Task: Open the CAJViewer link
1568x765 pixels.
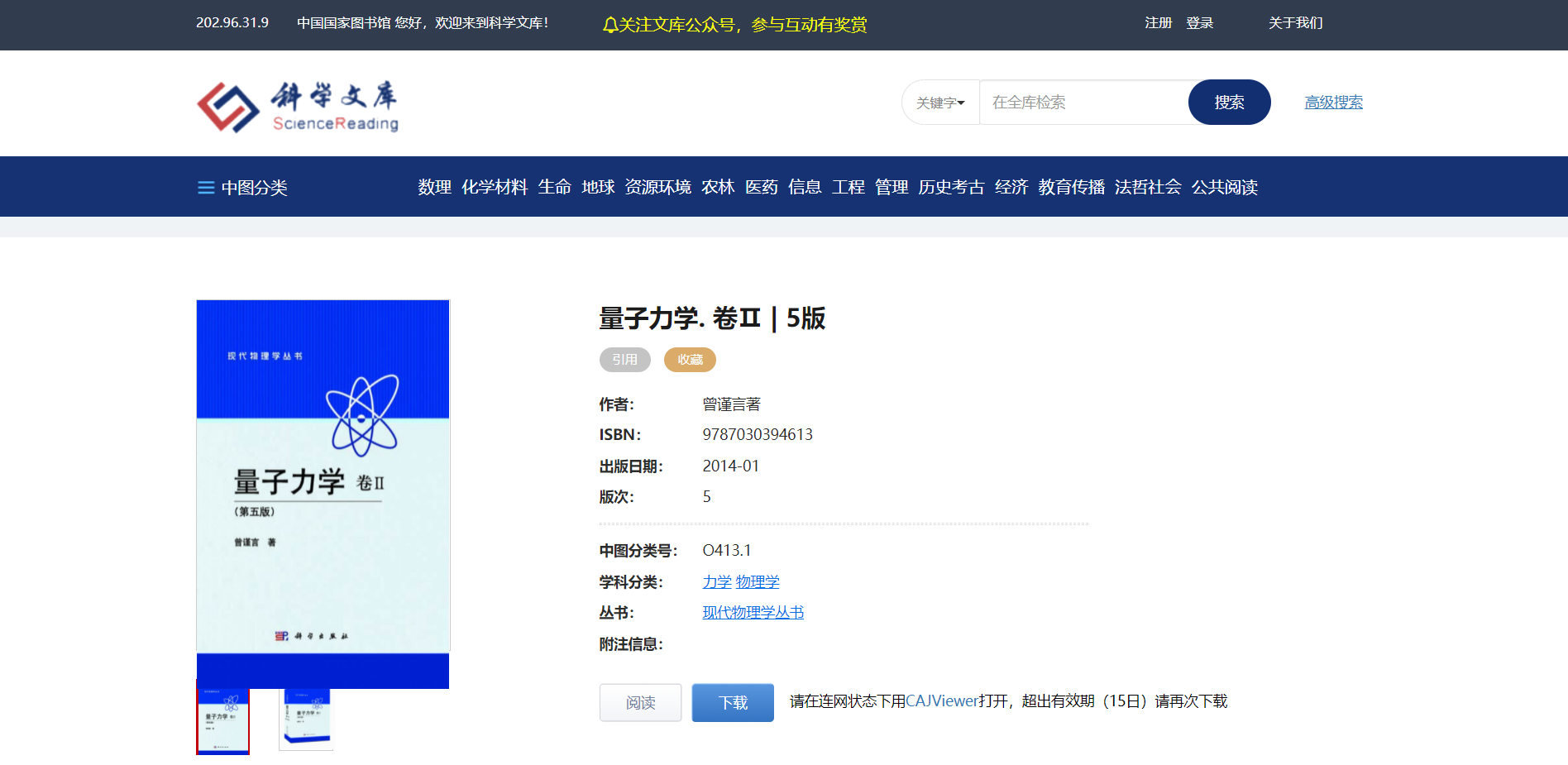Action: pos(942,701)
